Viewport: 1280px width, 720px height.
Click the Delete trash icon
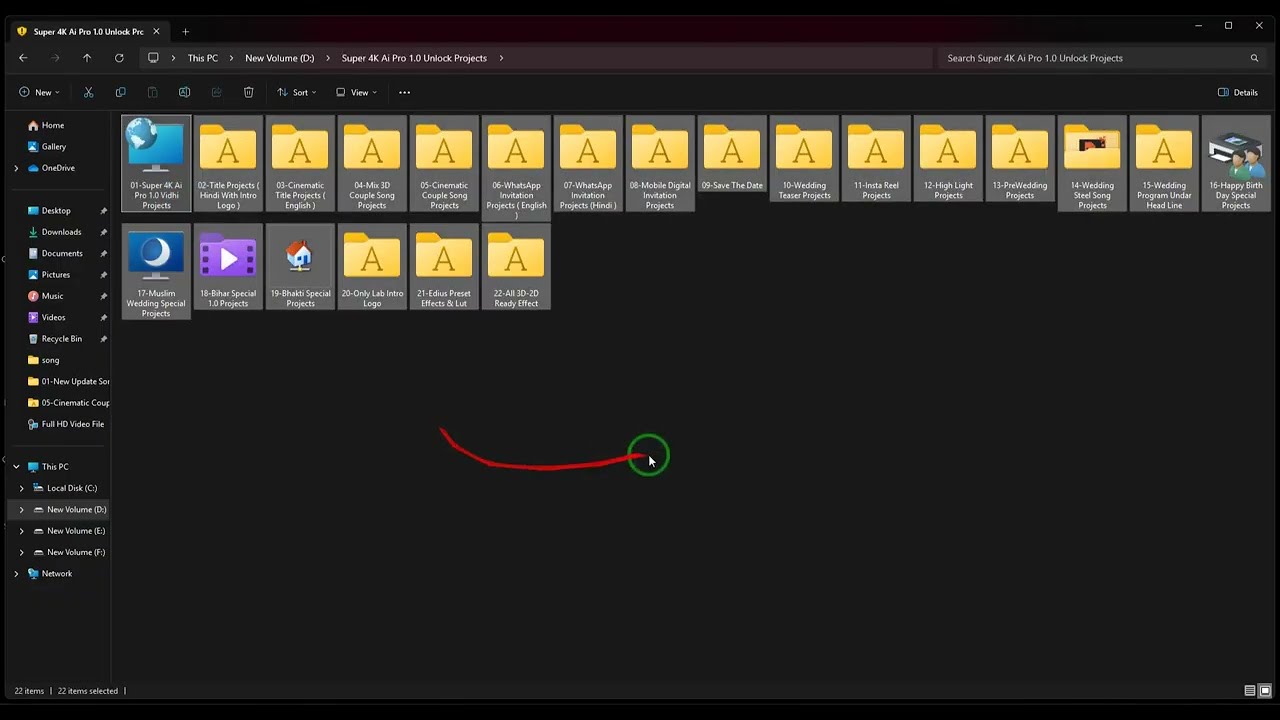248,92
